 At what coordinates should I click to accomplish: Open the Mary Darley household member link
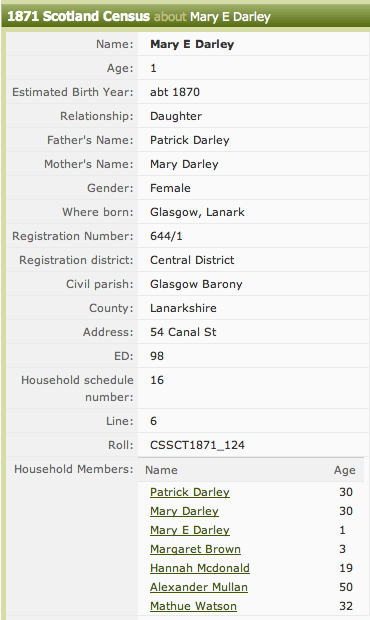(x=184, y=511)
